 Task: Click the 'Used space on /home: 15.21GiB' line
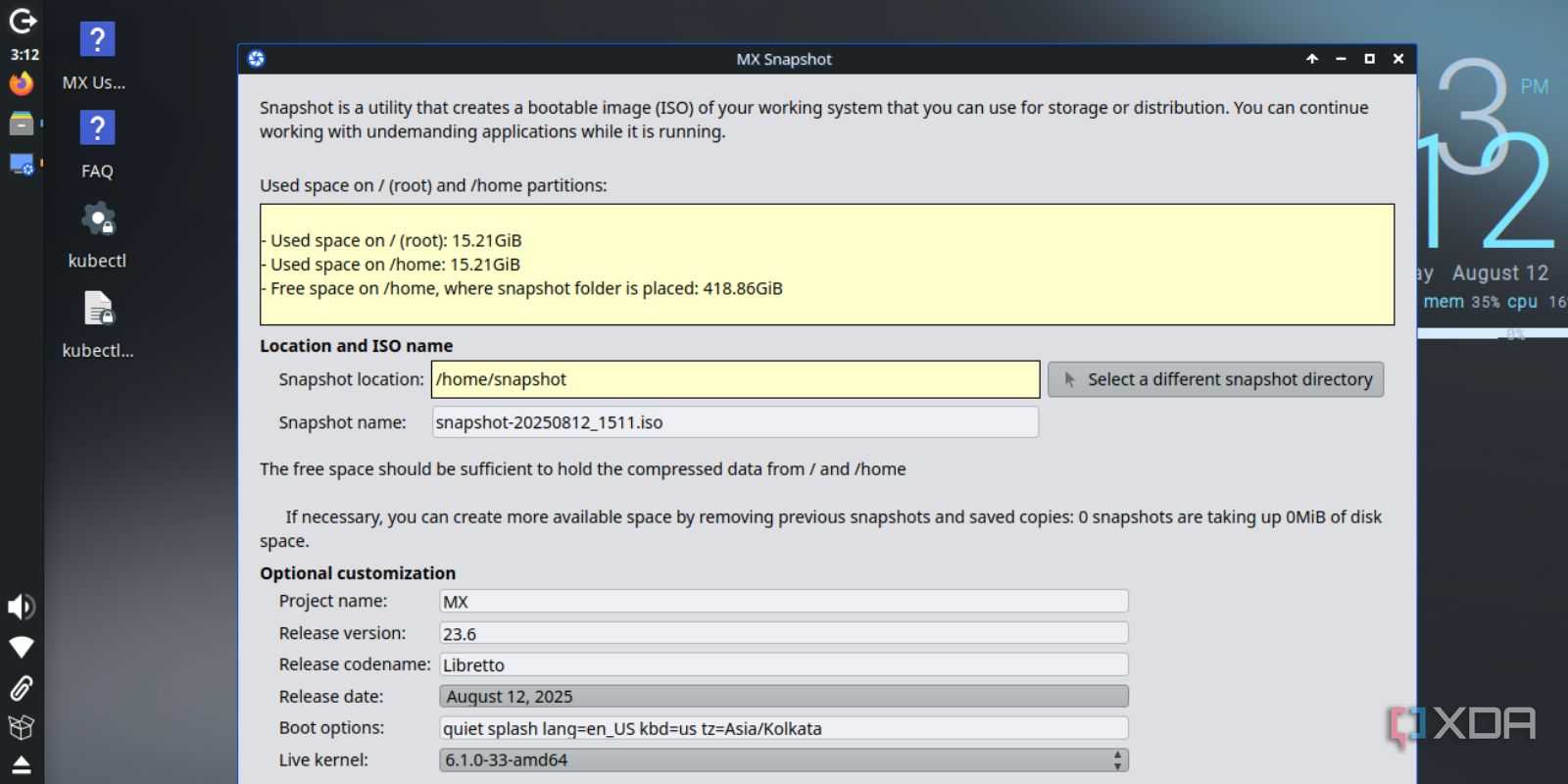(391, 265)
